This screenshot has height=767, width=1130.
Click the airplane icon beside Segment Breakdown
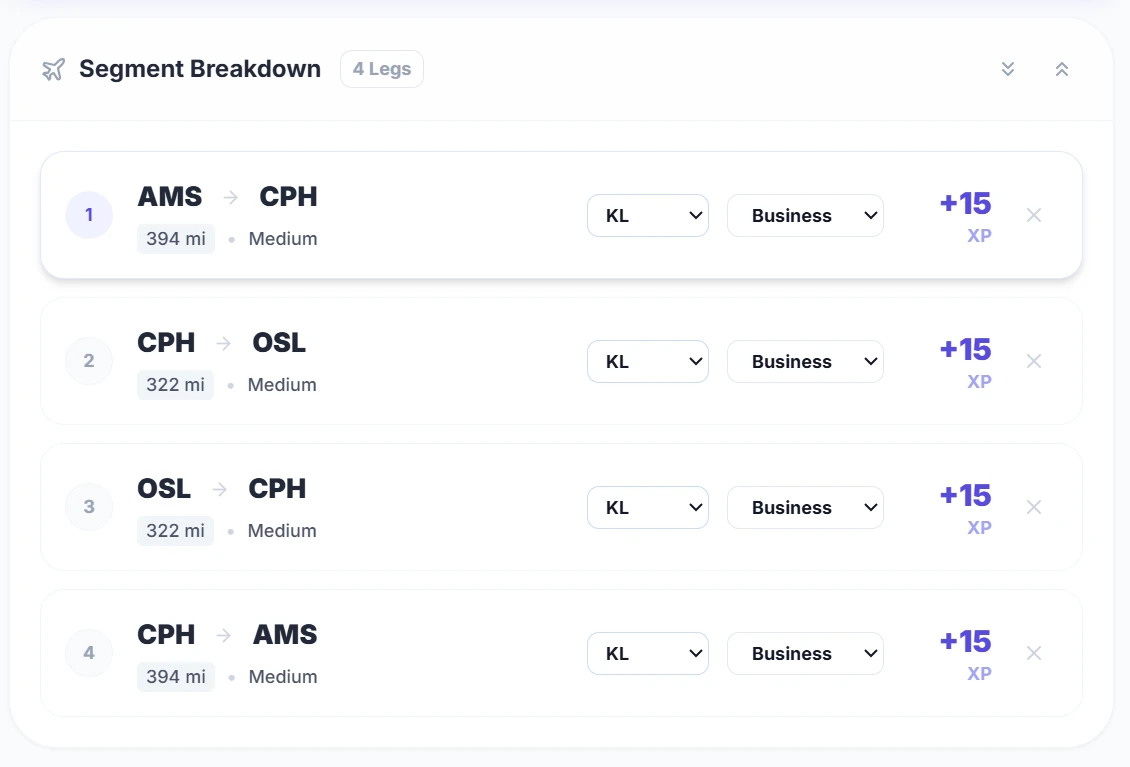pos(53,69)
